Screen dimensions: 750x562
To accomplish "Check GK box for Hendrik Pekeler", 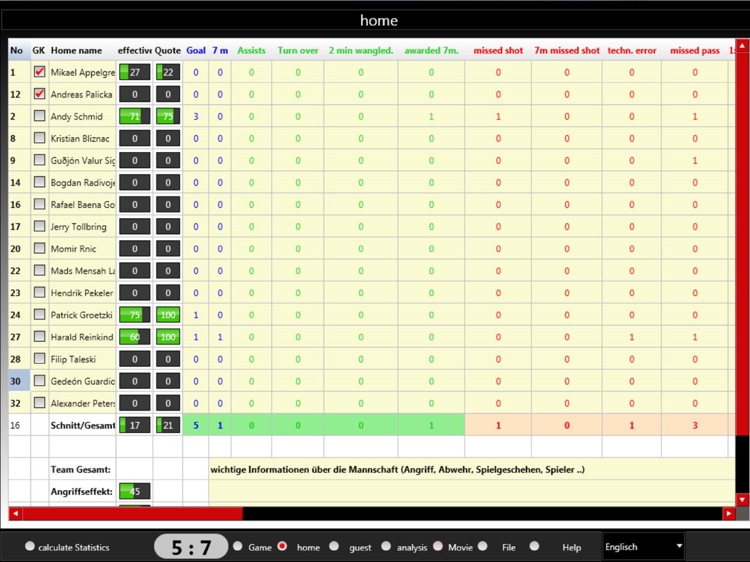I will click(40, 293).
